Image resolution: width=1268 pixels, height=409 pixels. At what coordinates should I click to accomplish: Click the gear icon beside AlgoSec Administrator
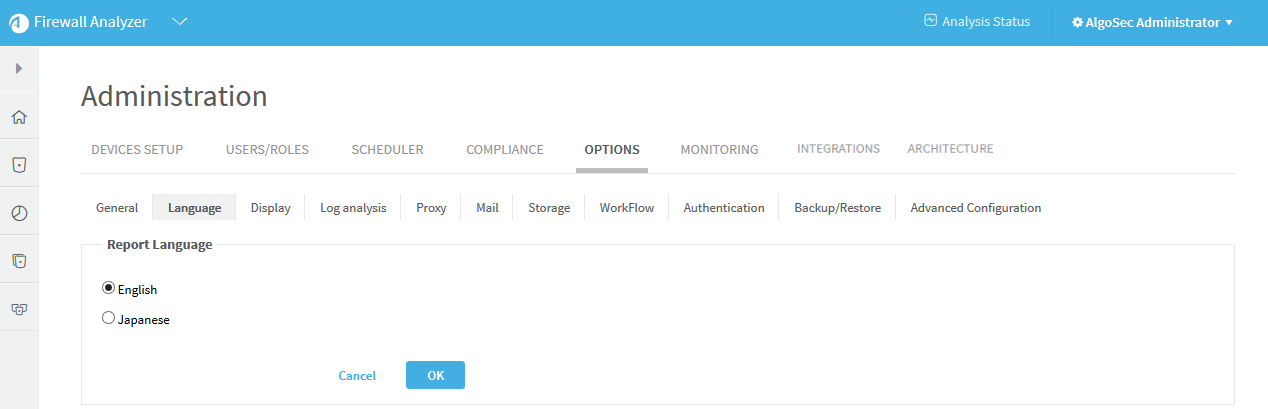click(1077, 22)
